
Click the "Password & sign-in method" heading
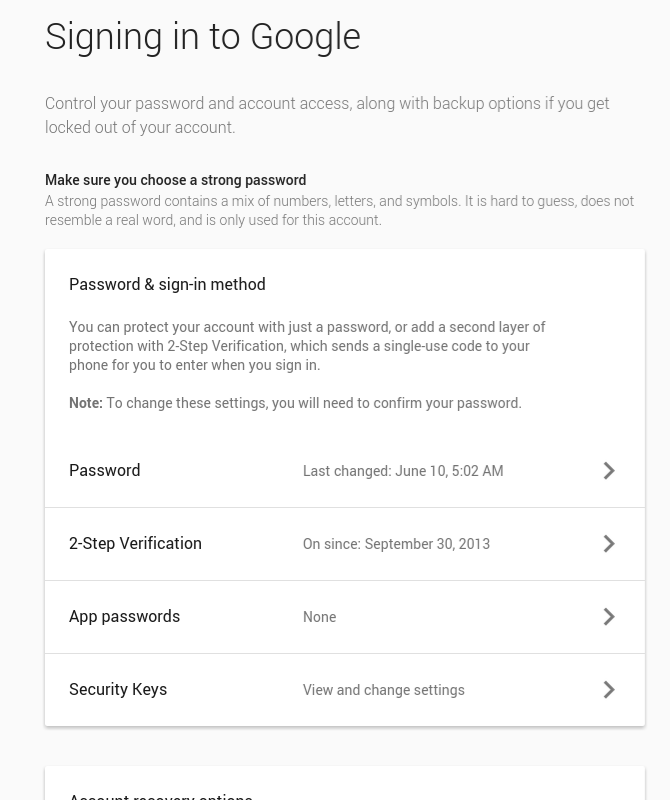(x=167, y=284)
